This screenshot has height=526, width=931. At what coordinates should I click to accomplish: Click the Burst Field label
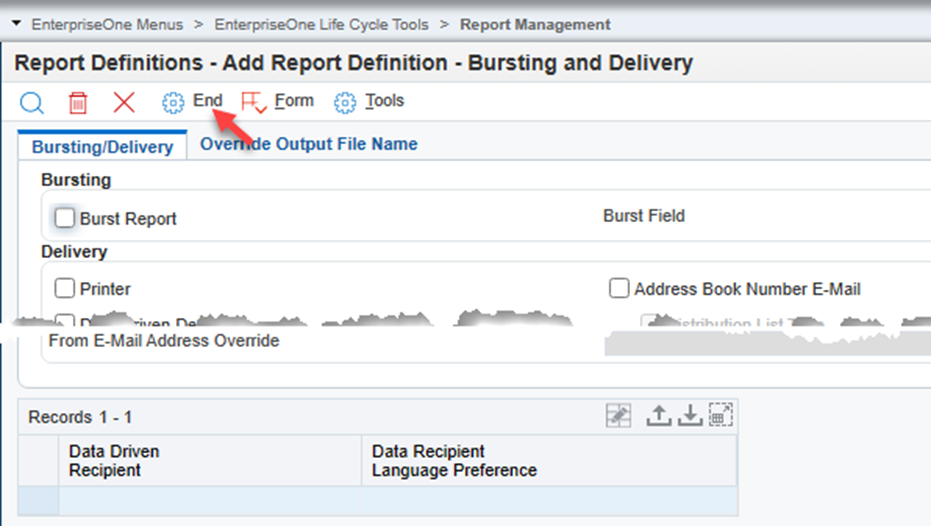tap(644, 216)
